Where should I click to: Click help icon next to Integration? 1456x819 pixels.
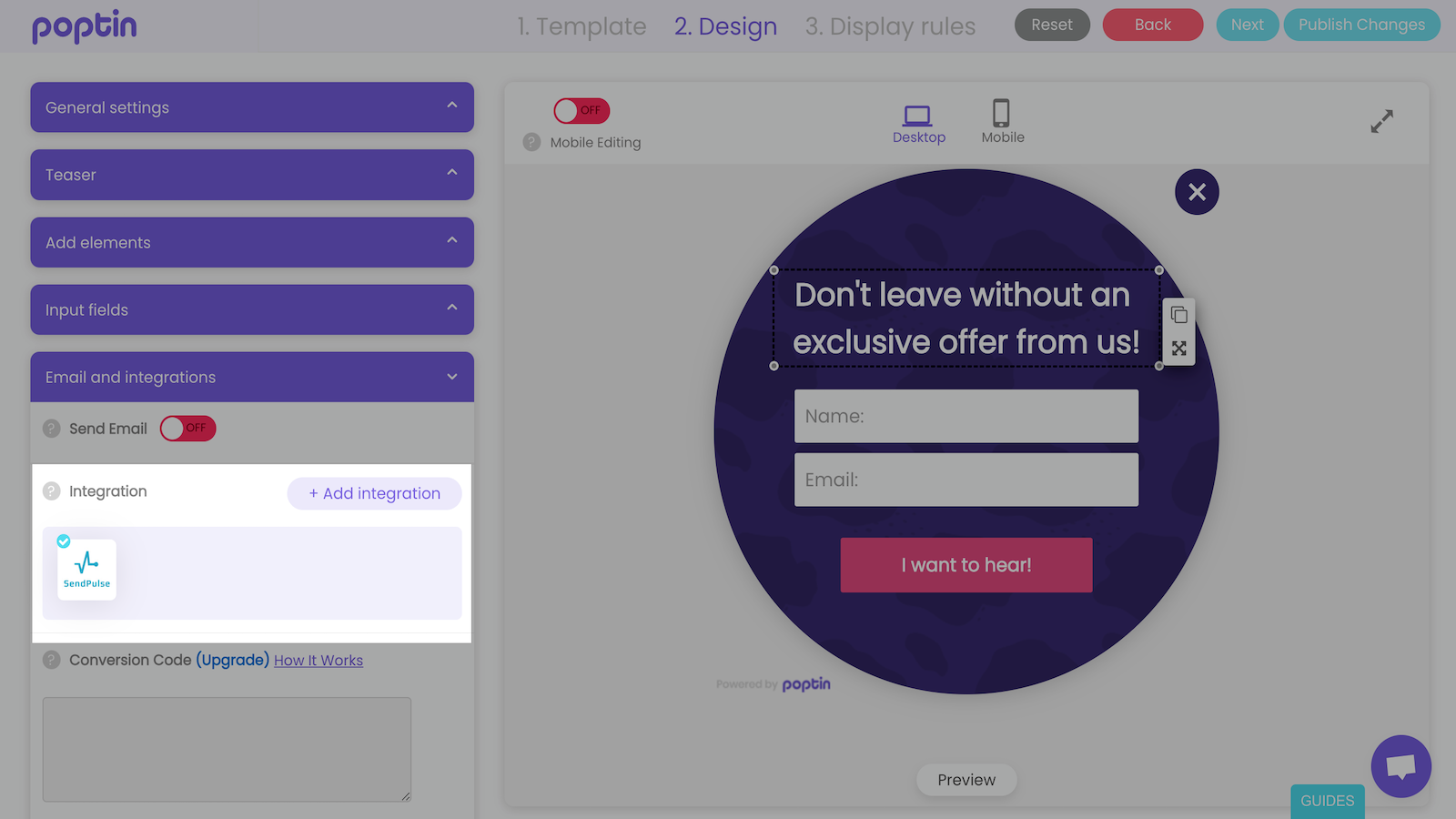tap(52, 491)
